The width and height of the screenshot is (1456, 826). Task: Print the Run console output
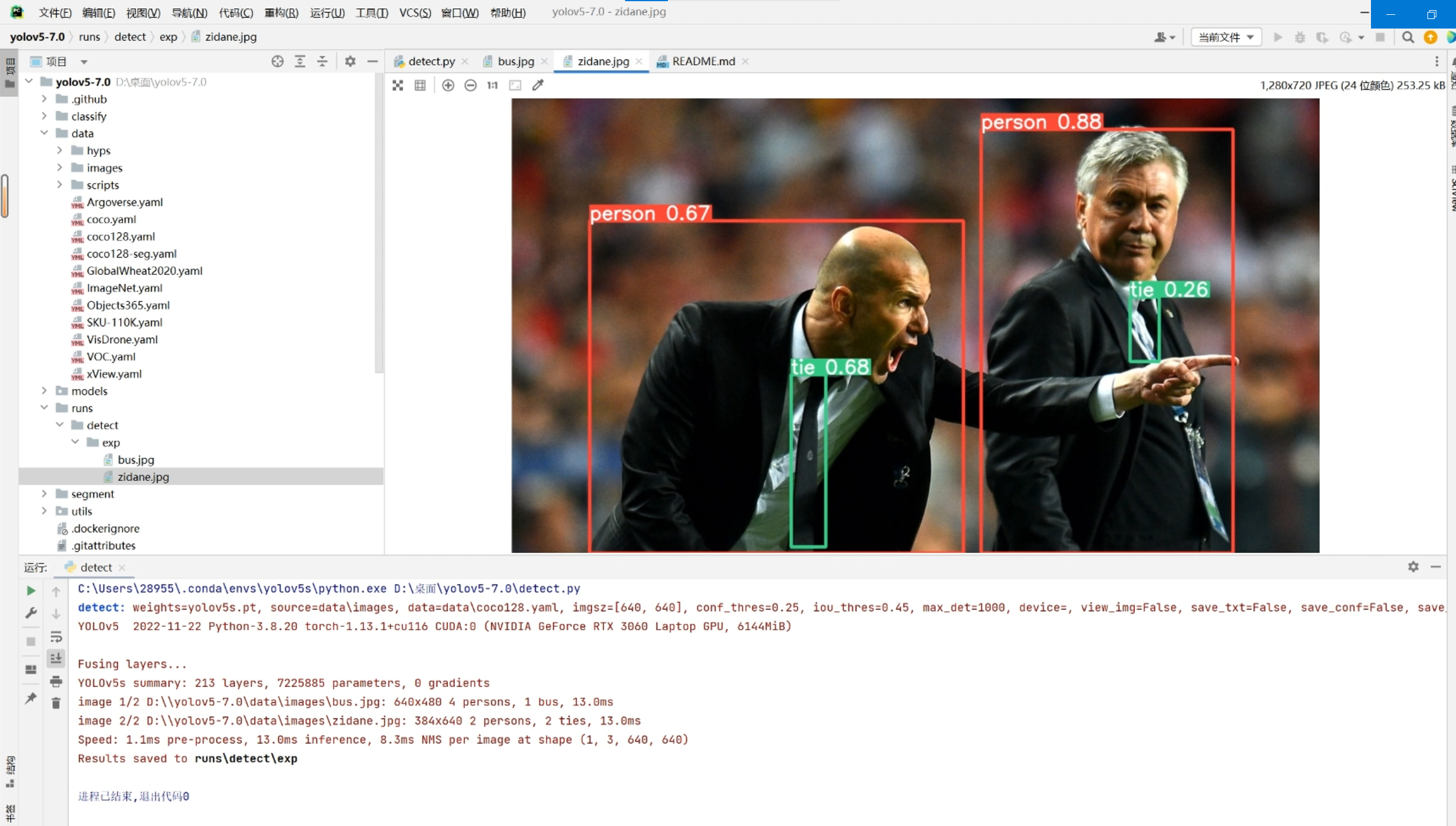(56, 681)
